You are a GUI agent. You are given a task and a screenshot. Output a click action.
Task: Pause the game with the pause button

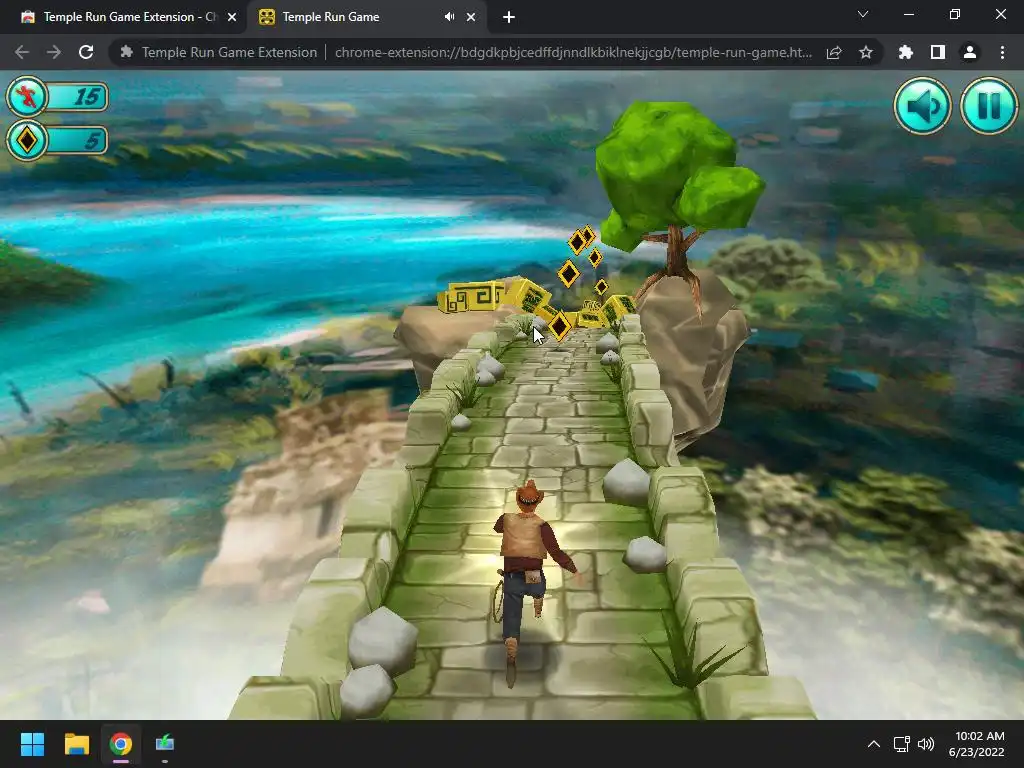[989, 106]
